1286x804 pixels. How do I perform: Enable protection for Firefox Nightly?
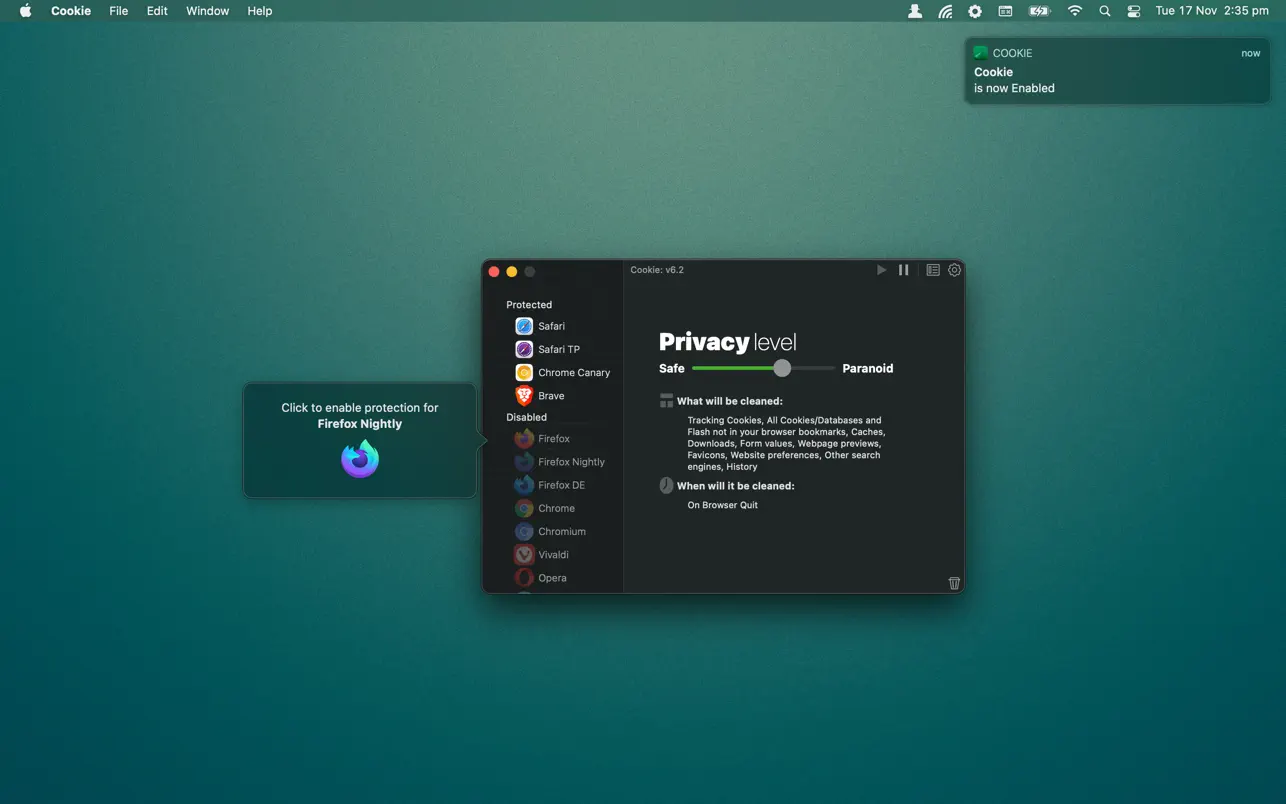click(570, 462)
